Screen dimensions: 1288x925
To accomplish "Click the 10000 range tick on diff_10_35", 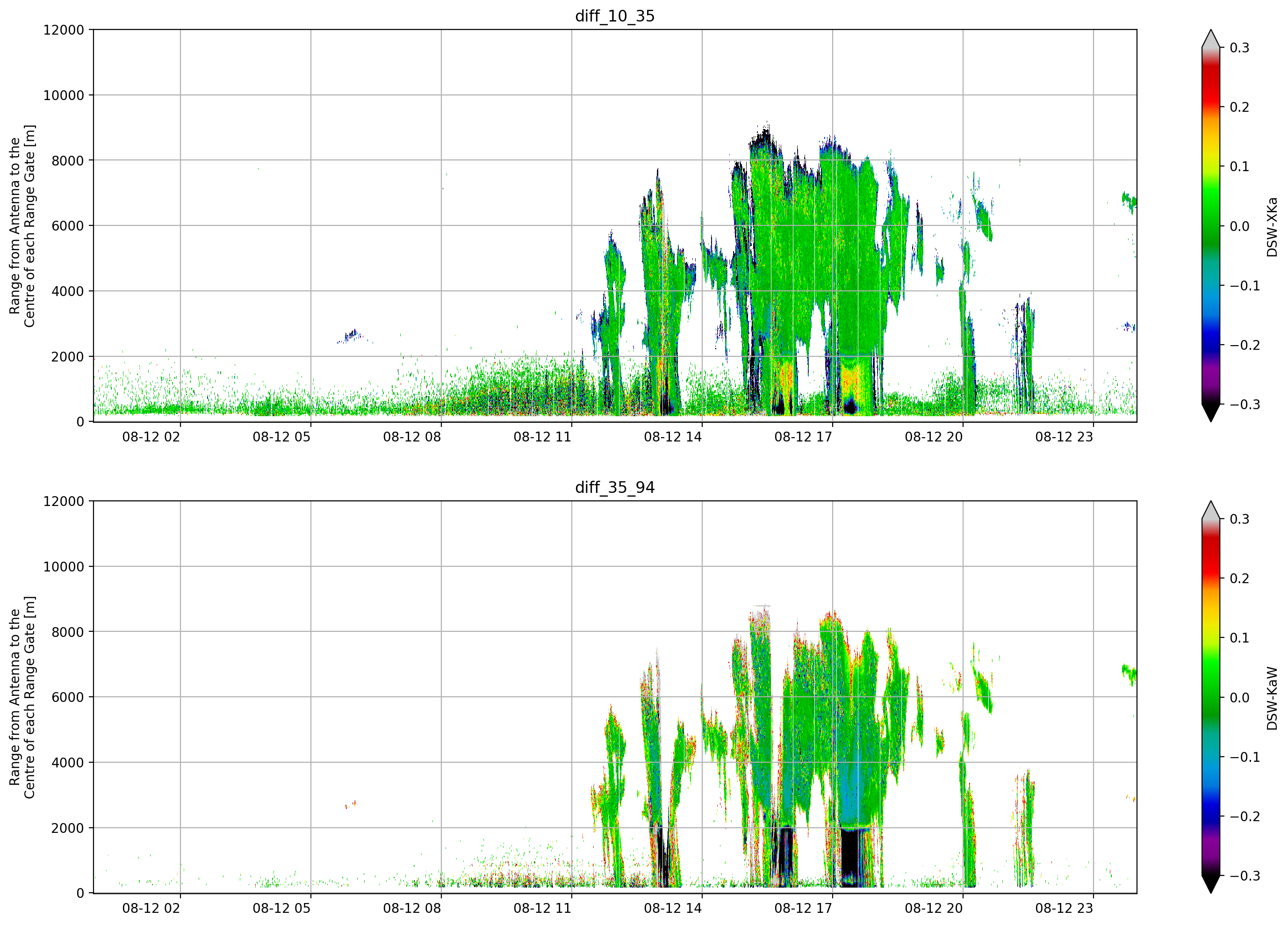I will (64, 95).
